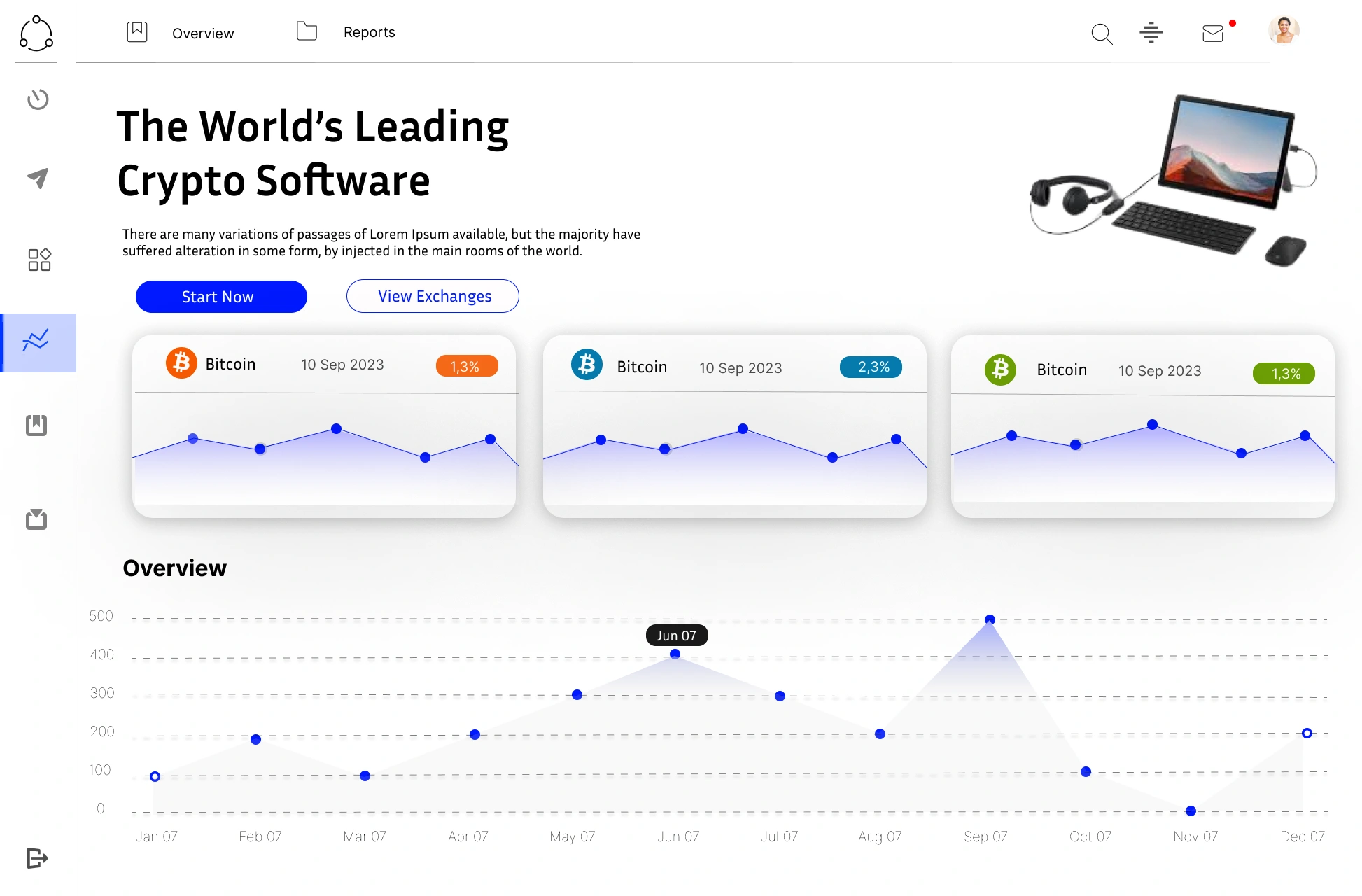This screenshot has width=1362, height=896.
Task: Switch to the Overview tab
Action: (202, 33)
